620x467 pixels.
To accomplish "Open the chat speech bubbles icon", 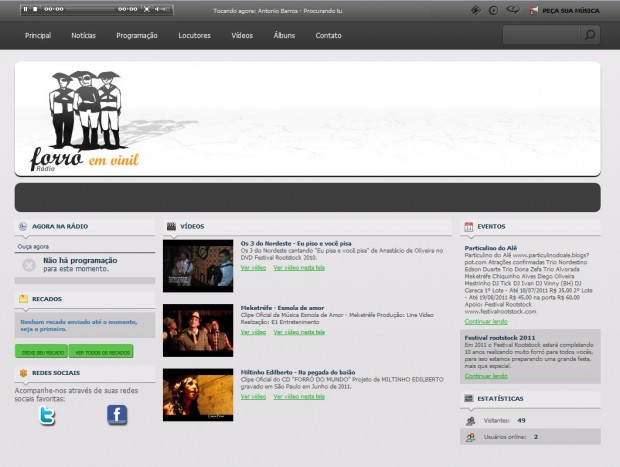I will coord(513,10).
